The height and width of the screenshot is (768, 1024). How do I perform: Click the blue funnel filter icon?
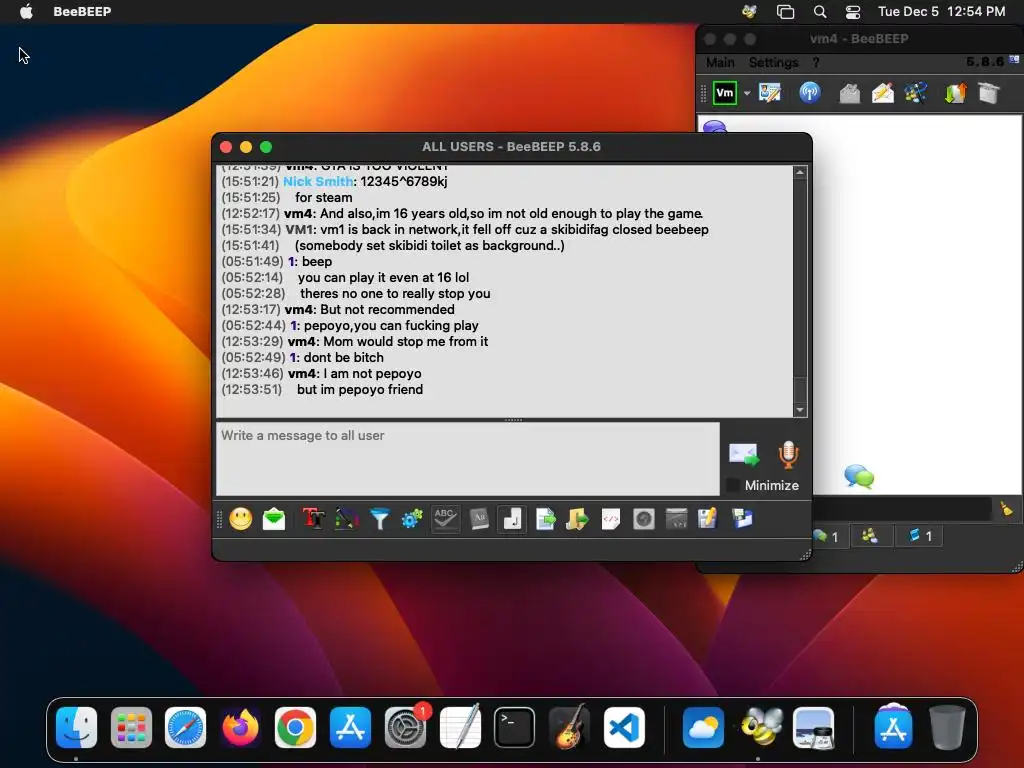point(379,519)
